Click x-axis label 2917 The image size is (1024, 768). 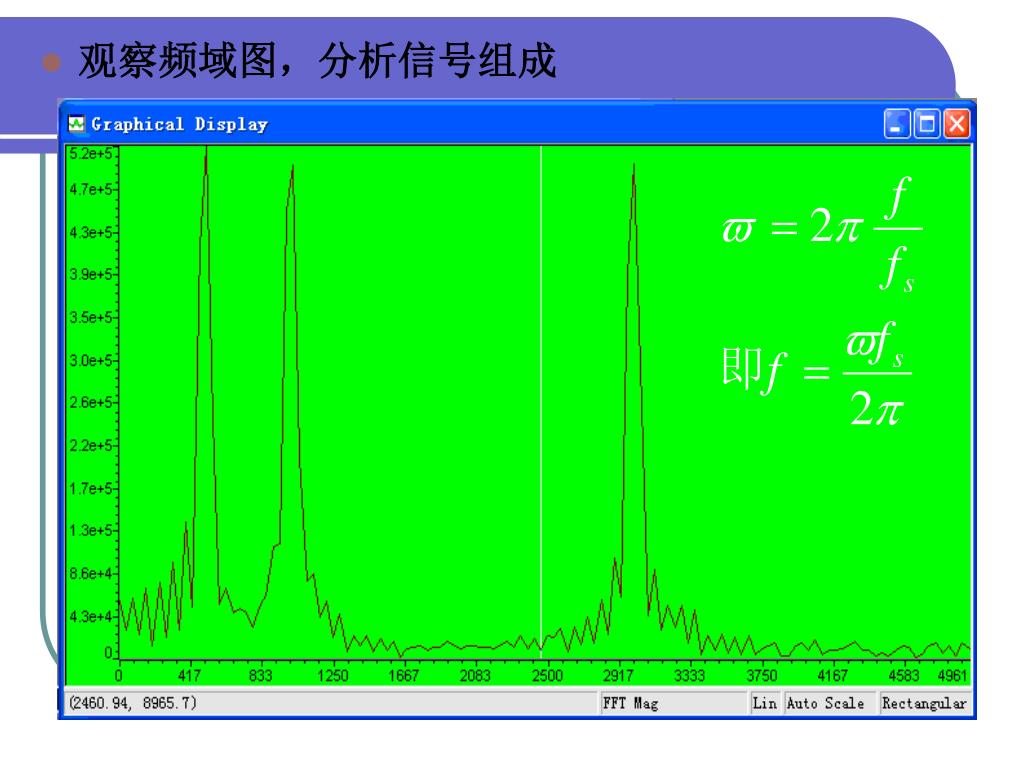(618, 675)
